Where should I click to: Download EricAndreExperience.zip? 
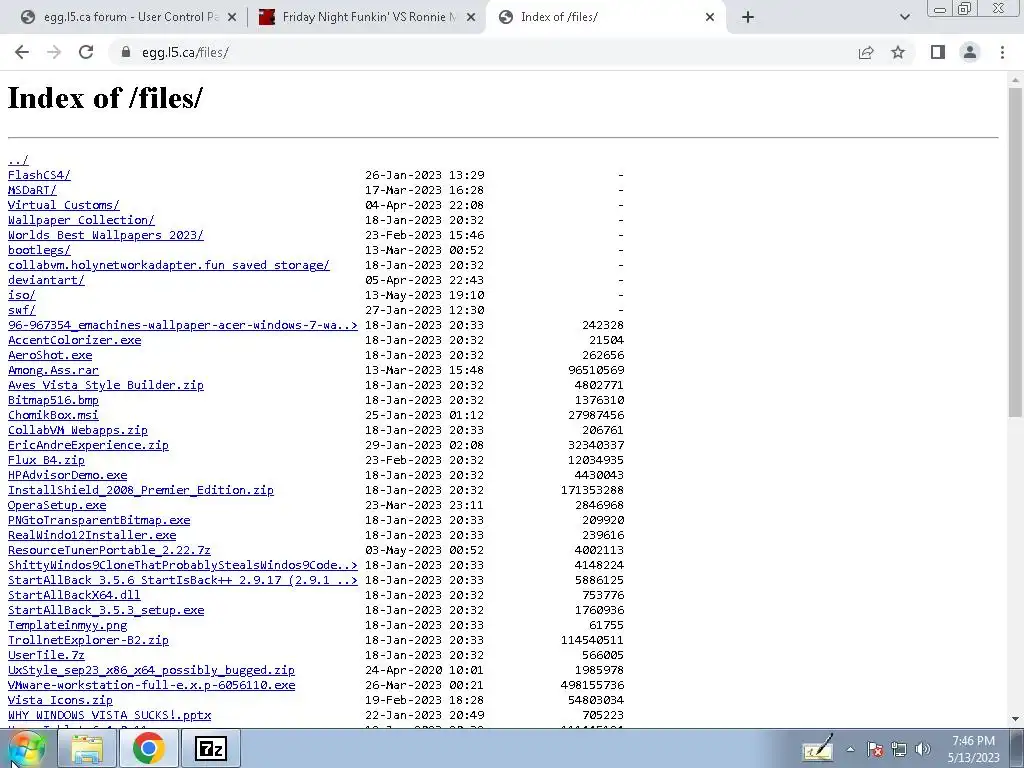[x=88, y=445]
